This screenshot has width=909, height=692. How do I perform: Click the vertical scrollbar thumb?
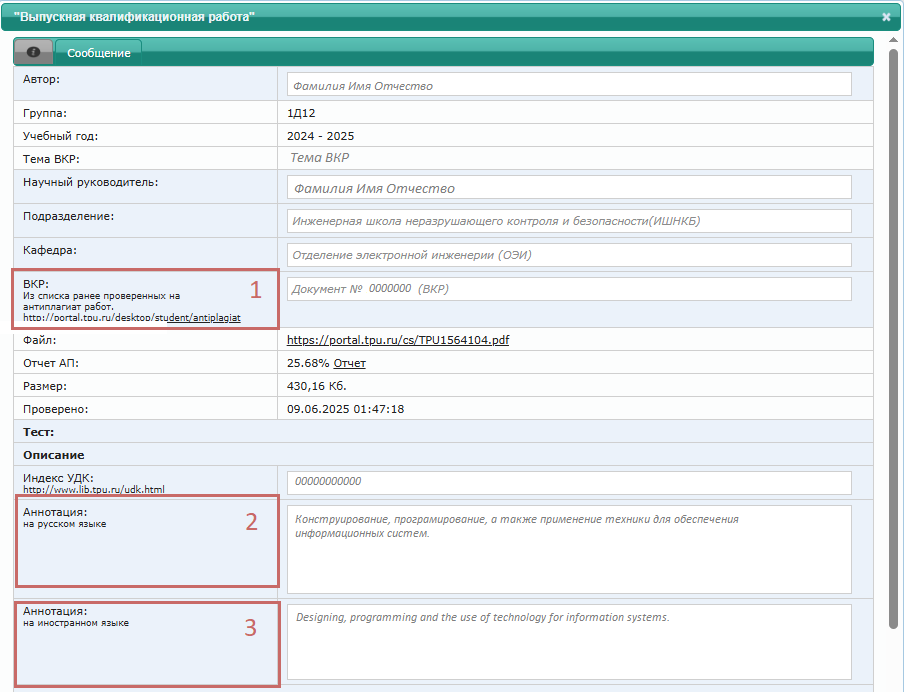(893, 338)
